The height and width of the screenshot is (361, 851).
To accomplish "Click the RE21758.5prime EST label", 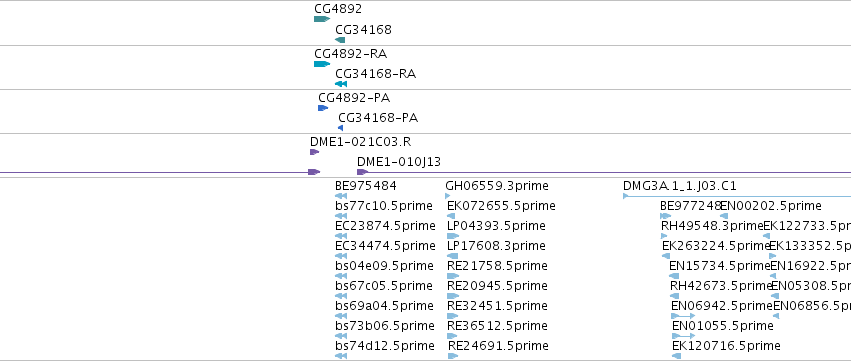I will coord(498,266).
